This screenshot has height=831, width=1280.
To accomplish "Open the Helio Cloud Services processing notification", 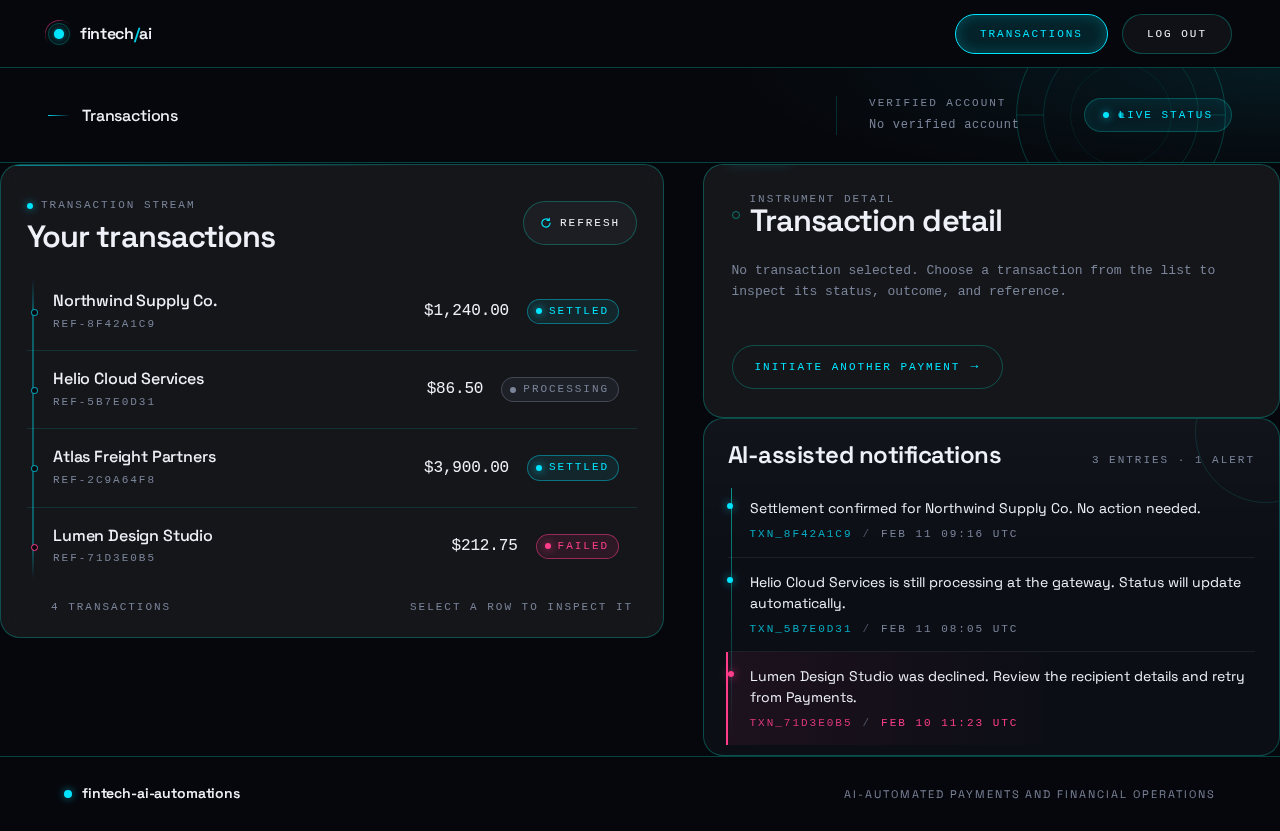I will click(x=992, y=605).
